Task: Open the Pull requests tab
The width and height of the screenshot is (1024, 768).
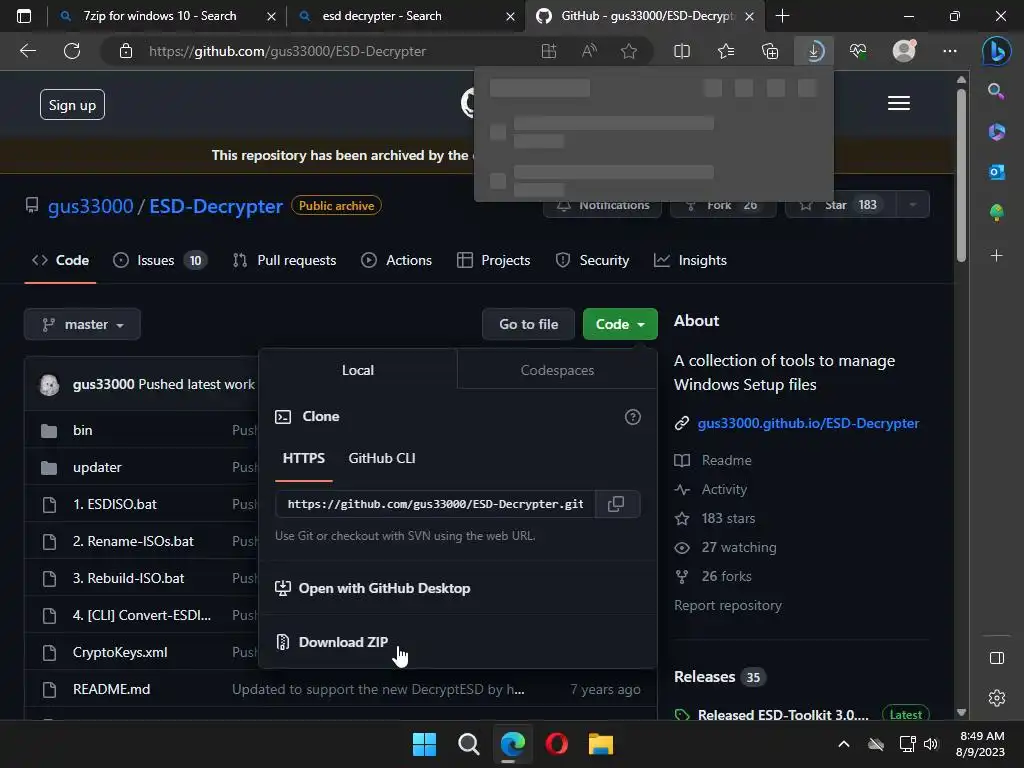Action: [284, 260]
